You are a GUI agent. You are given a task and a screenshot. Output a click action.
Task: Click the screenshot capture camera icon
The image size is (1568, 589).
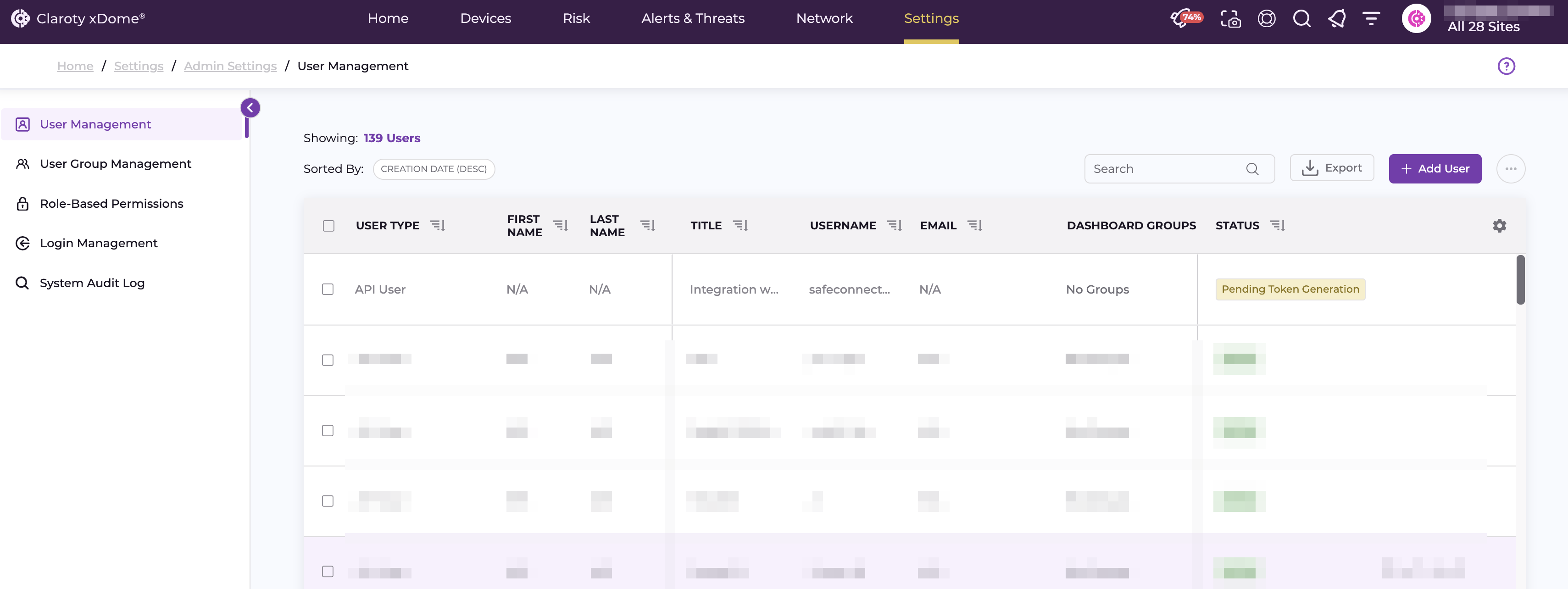[x=1231, y=19]
